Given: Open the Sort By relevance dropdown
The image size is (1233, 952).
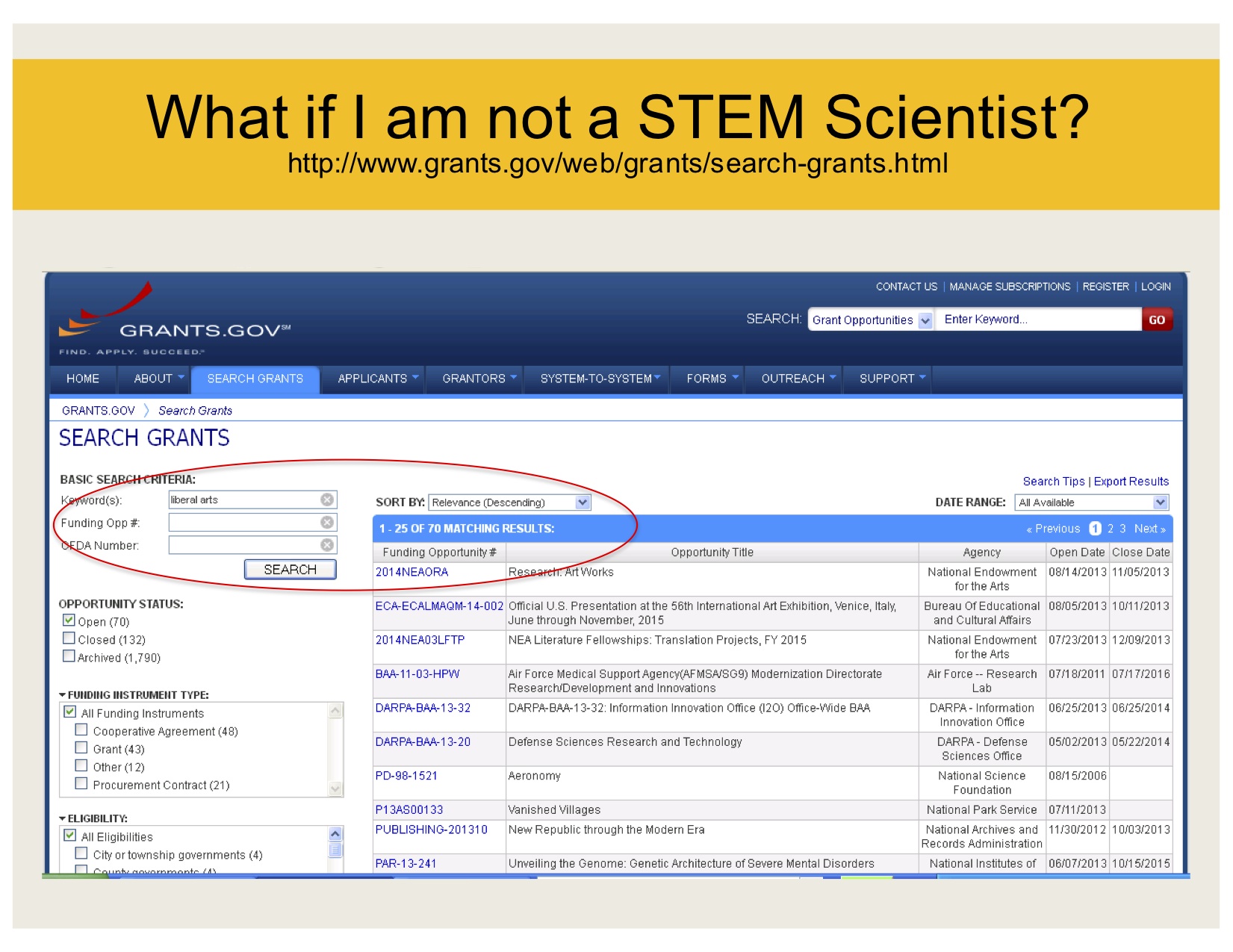Looking at the screenshot, I should tap(509, 503).
